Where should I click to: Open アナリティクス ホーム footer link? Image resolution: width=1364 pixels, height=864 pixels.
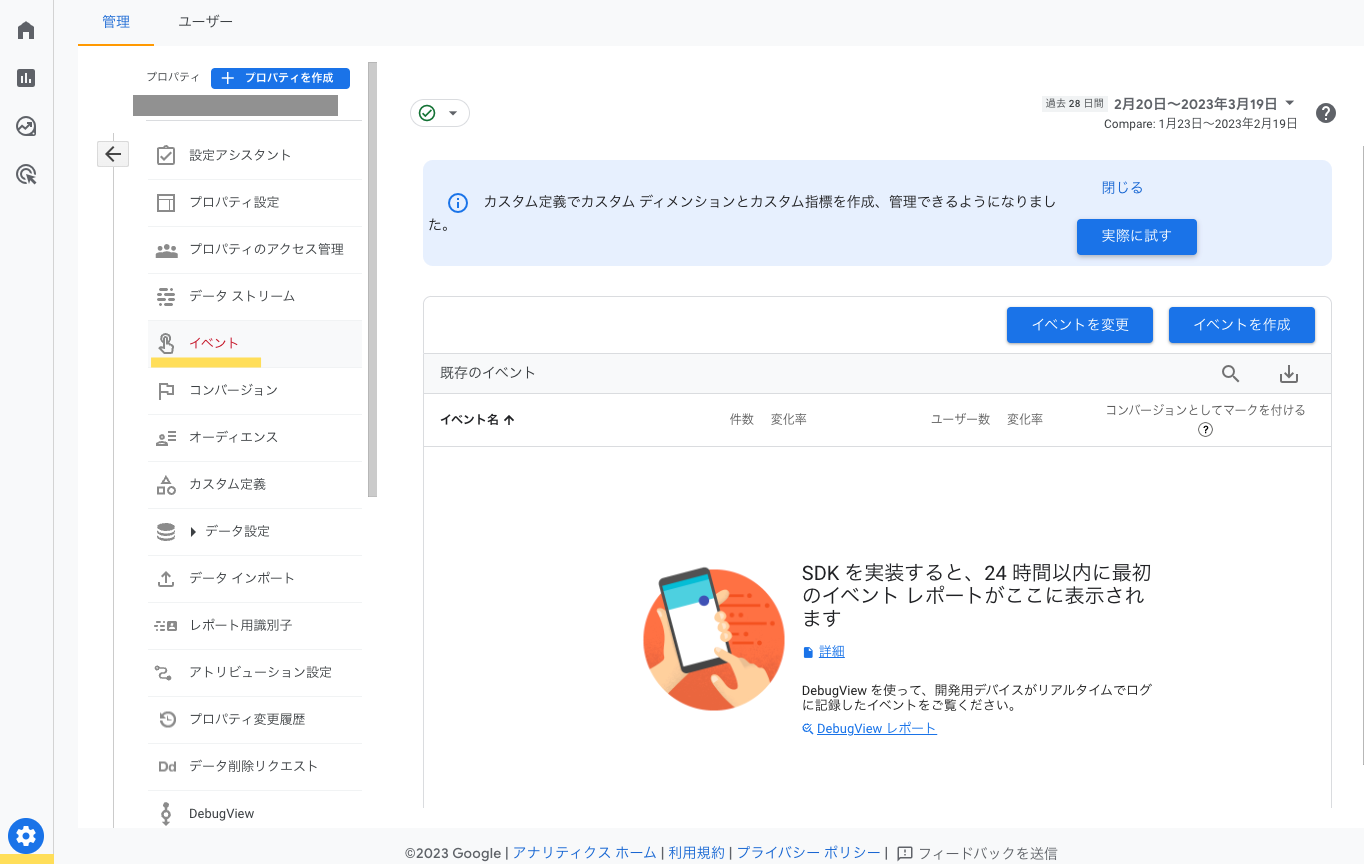[585, 853]
